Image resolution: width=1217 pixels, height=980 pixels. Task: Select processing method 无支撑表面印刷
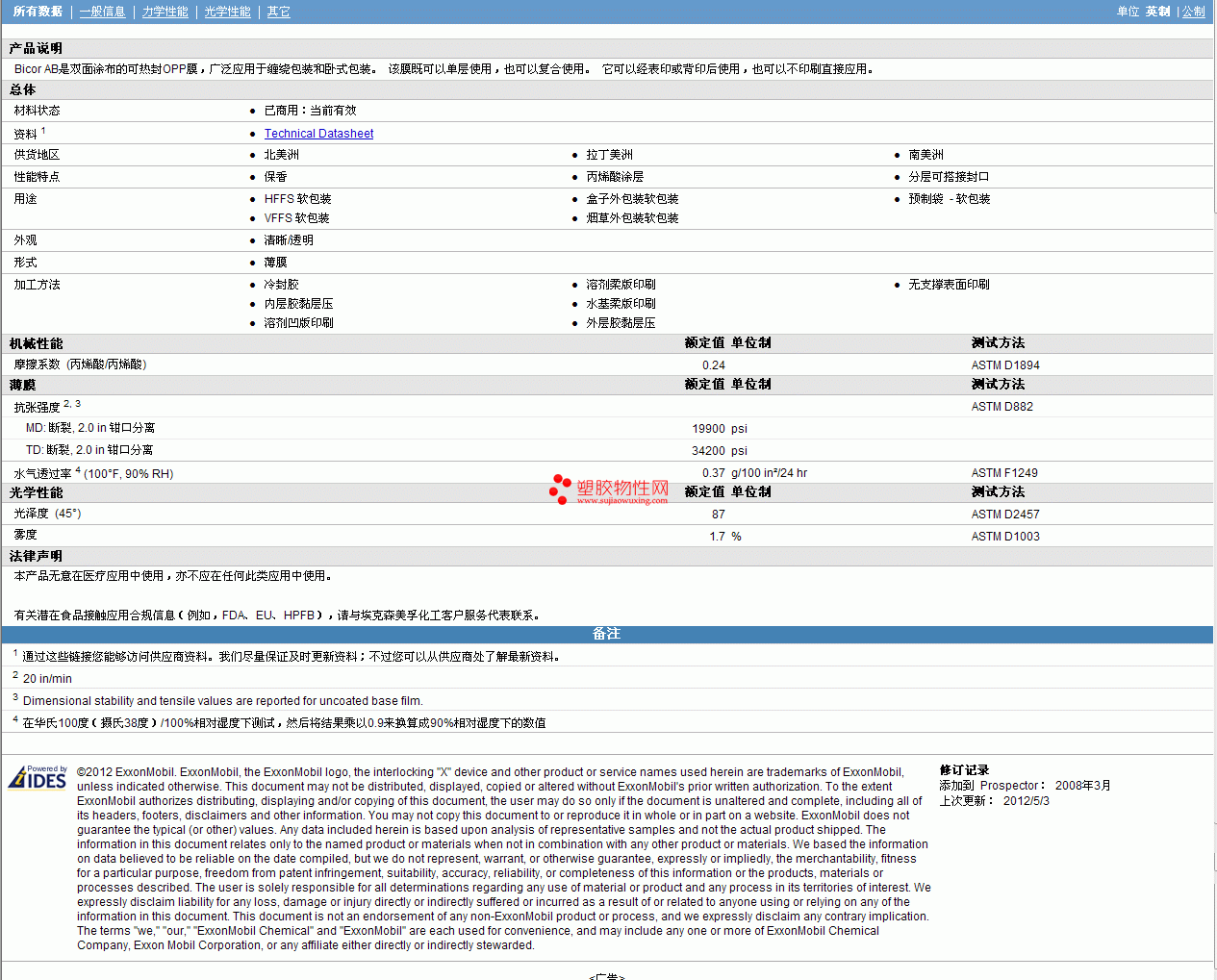coord(950,285)
